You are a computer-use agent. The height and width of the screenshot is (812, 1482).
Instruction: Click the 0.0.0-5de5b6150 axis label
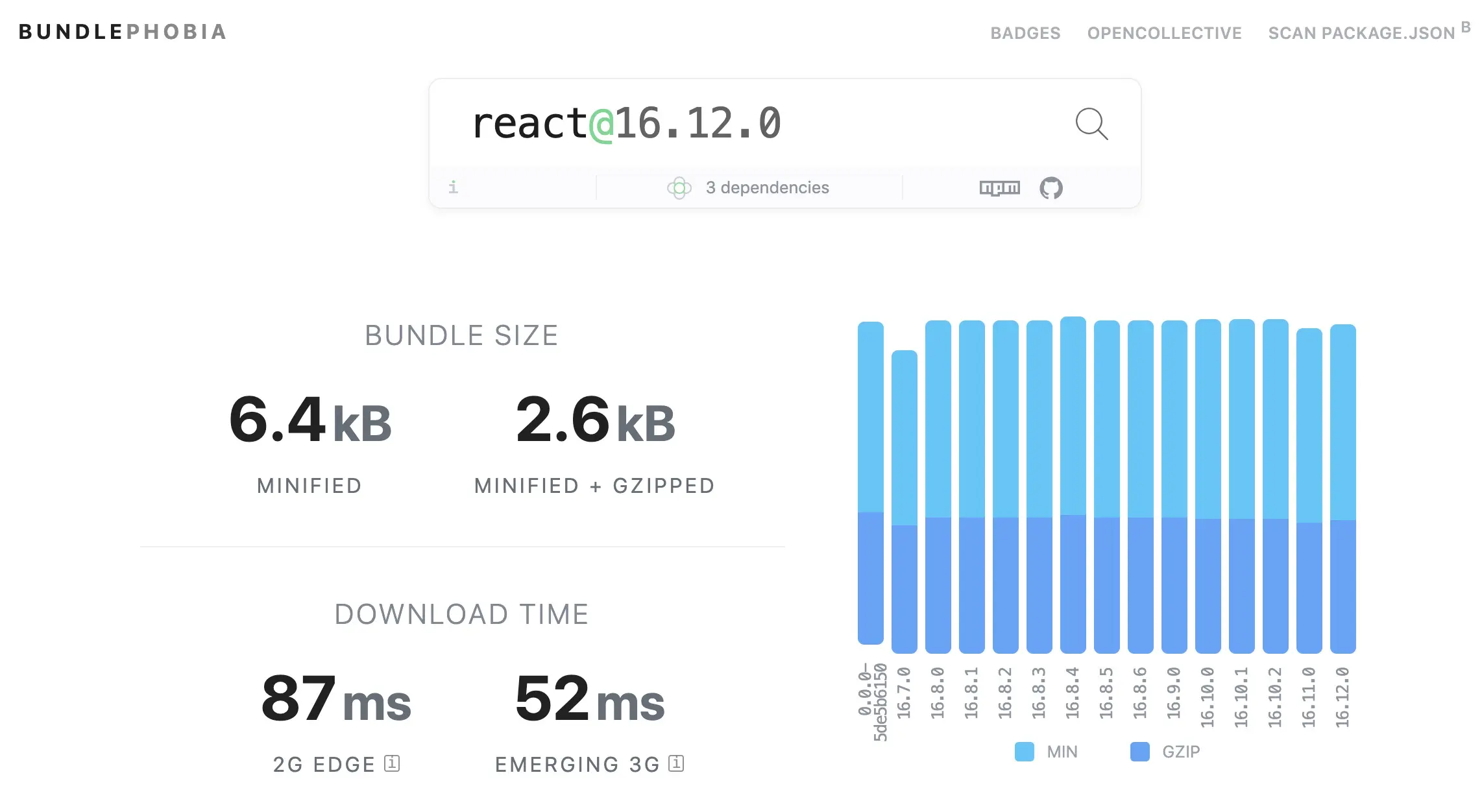[x=871, y=702]
